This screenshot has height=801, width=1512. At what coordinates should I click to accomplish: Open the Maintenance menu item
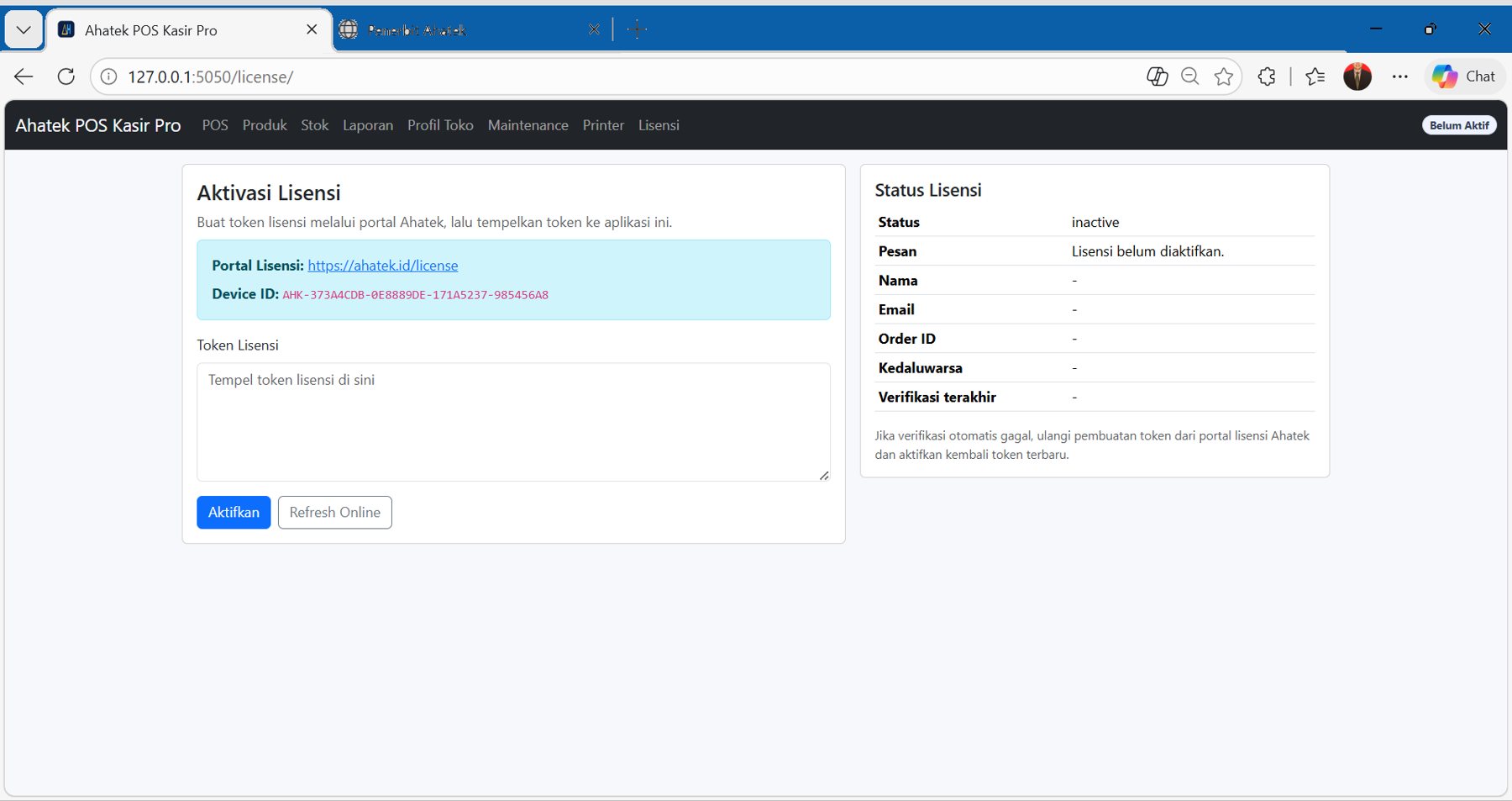[x=528, y=125]
